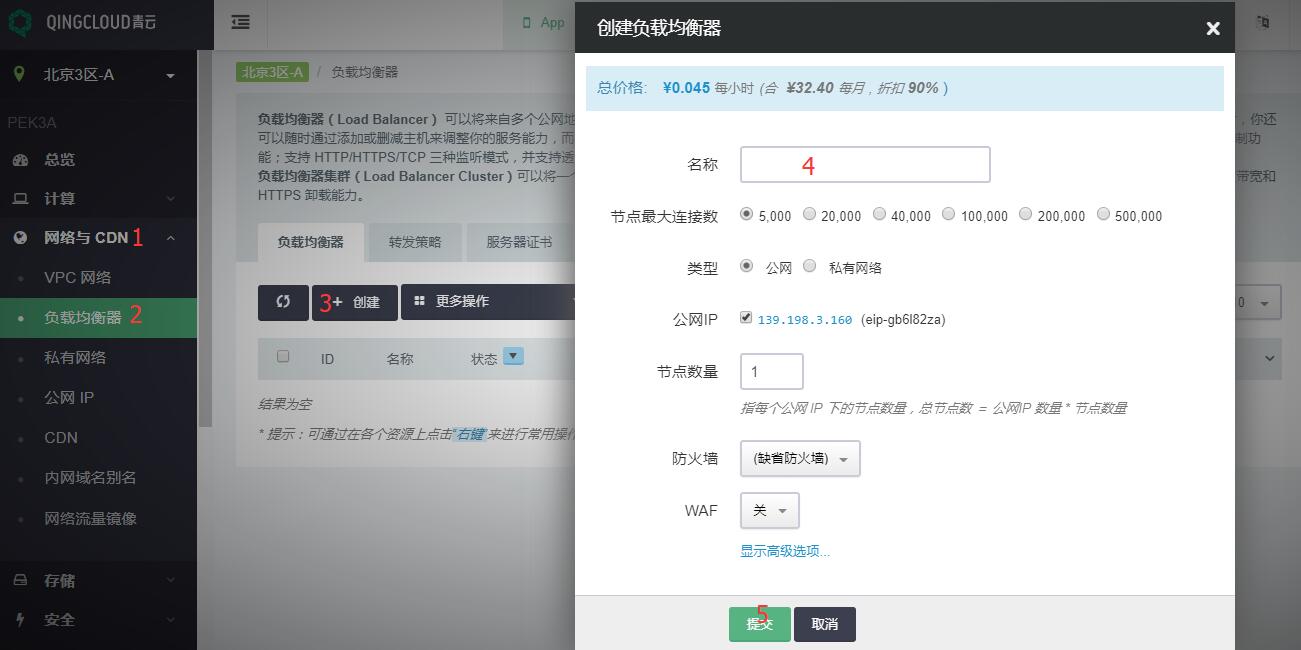Open the 防火墙 dropdown
1301x650 pixels.
coord(799,459)
